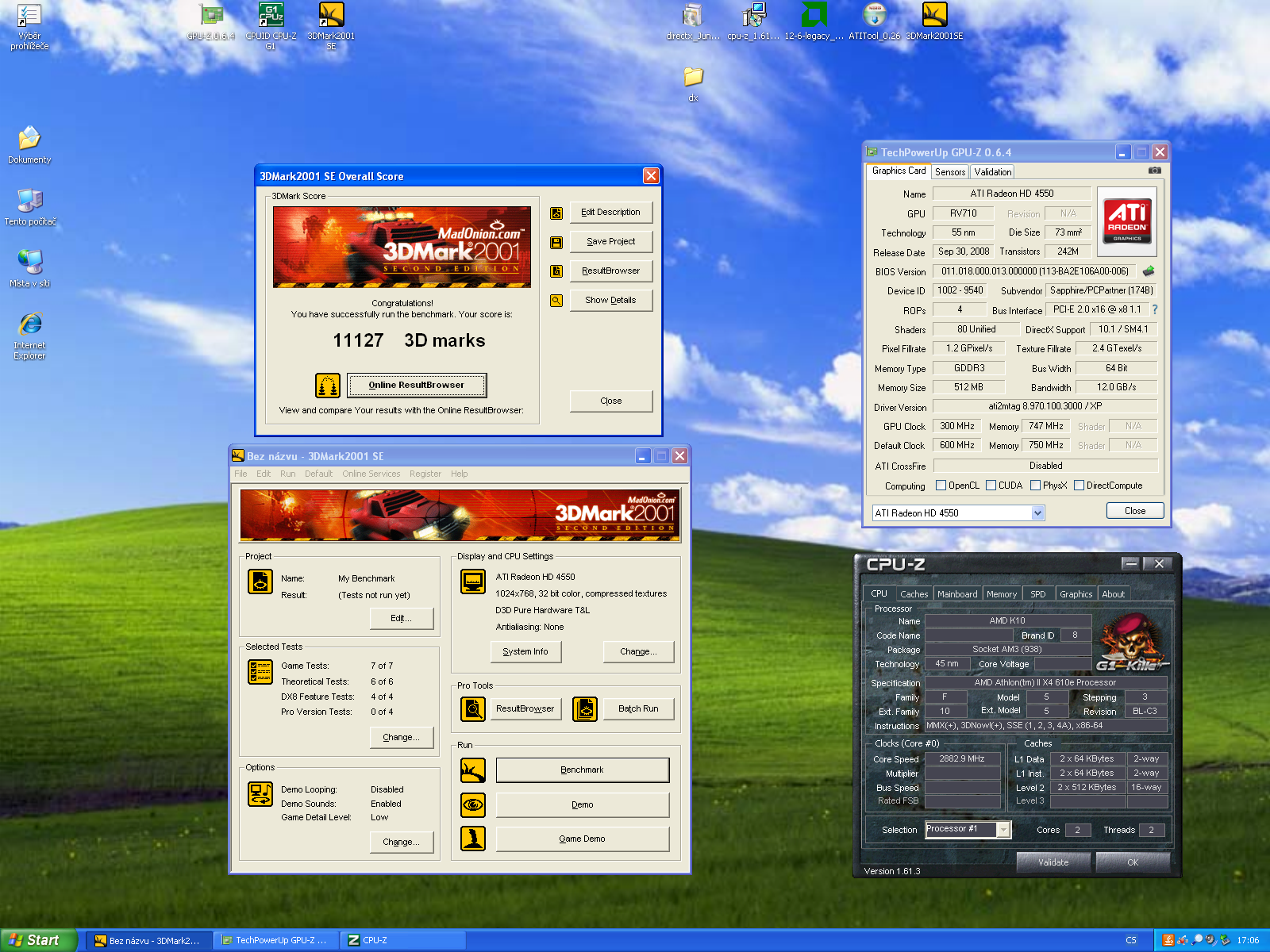This screenshot has width=1270, height=952.
Task: Open the cpu-z_1.61 installer desktop icon
Action: 753,22
